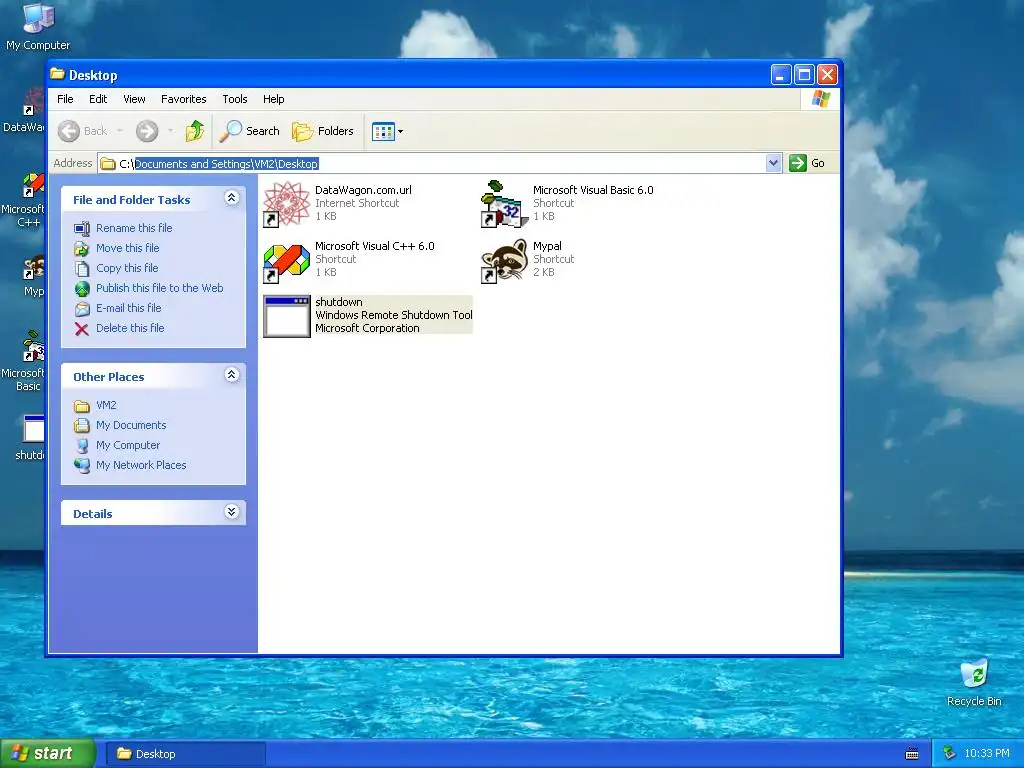The width and height of the screenshot is (1024, 768).
Task: Open the Favorites menu
Action: click(x=184, y=99)
